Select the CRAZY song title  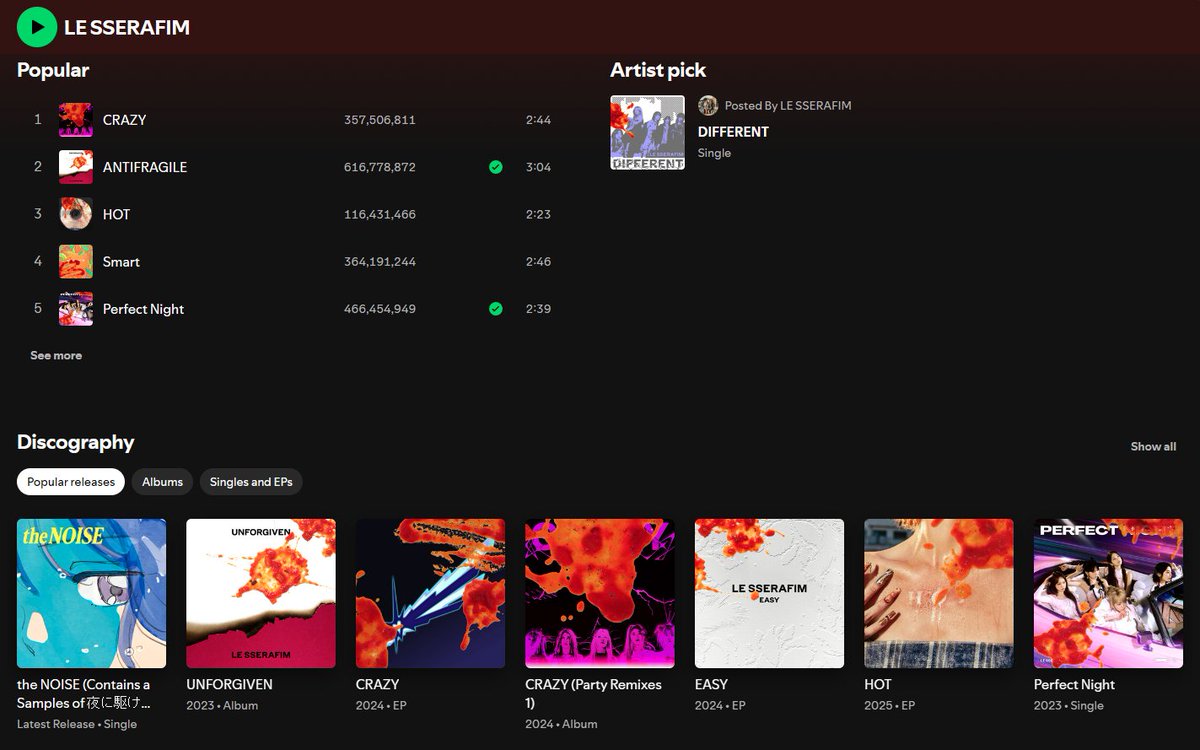124,120
